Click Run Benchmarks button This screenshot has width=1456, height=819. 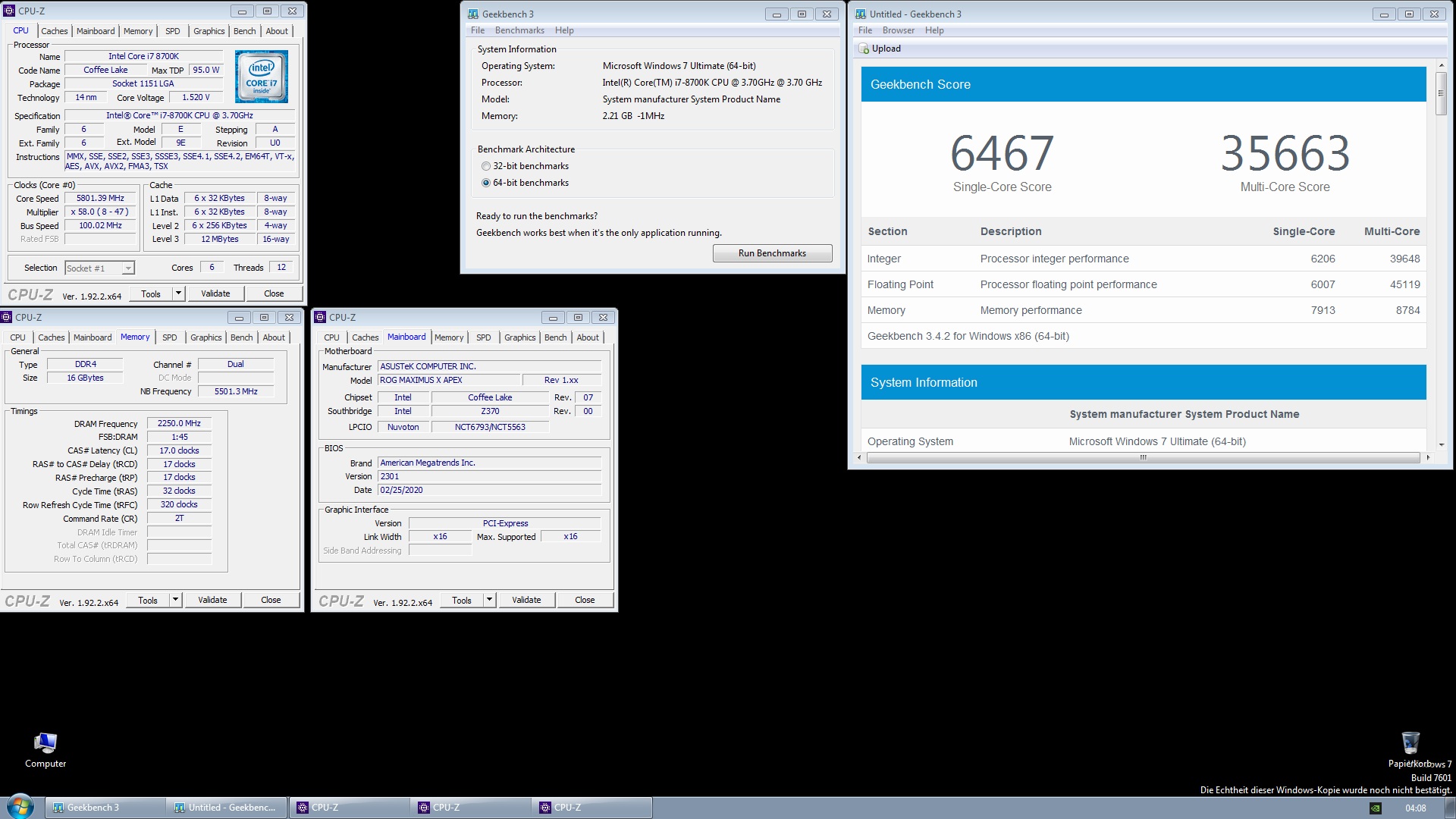772,253
